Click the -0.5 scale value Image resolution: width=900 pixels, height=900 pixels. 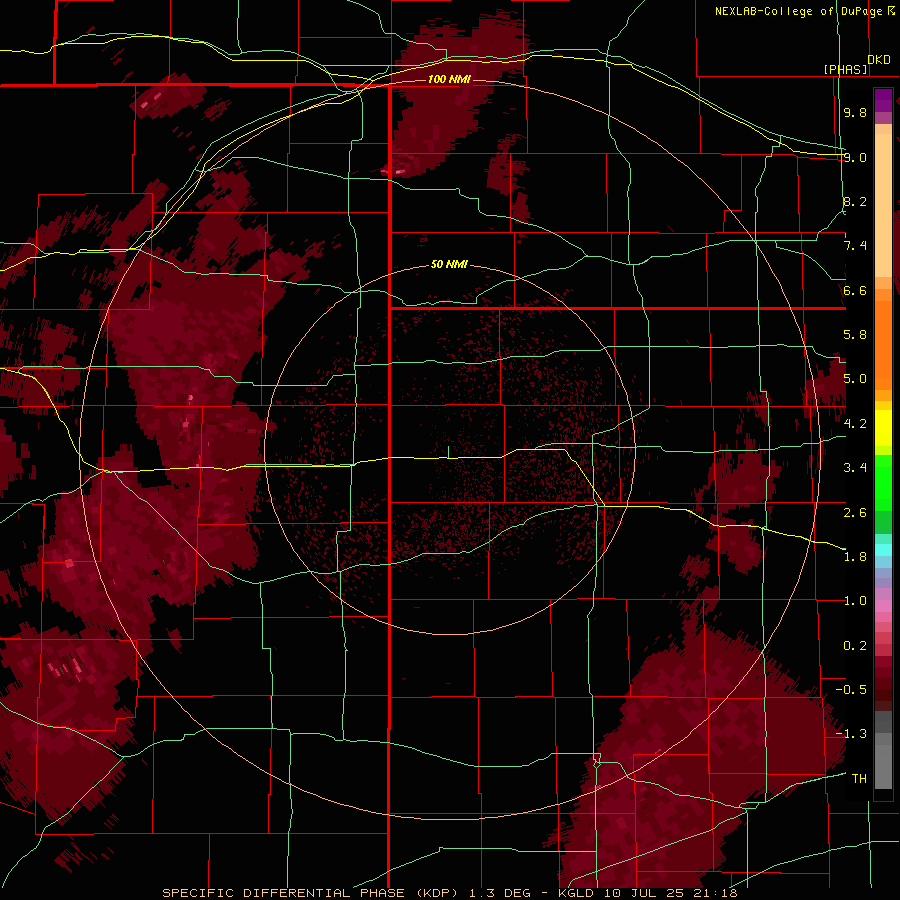851,690
